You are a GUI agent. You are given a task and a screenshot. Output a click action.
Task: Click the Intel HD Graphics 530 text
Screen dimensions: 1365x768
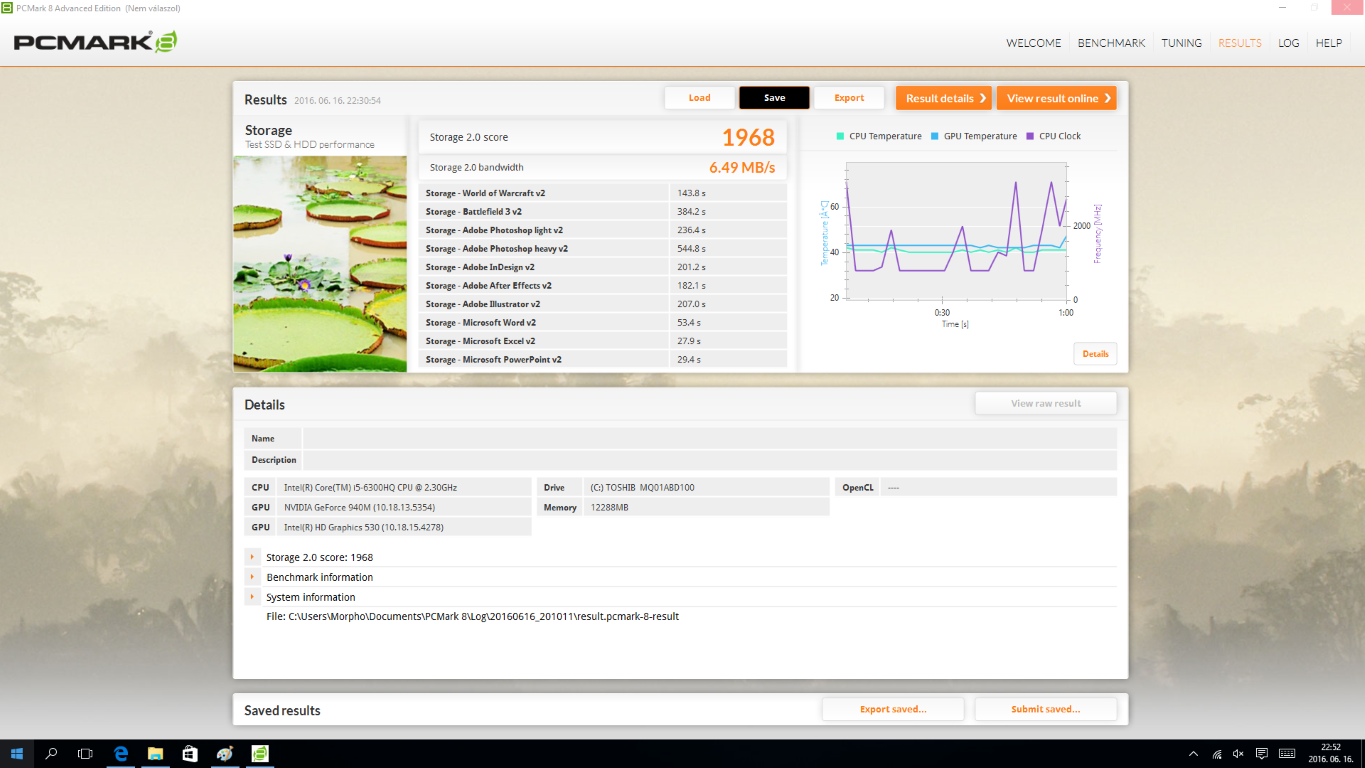(x=363, y=527)
